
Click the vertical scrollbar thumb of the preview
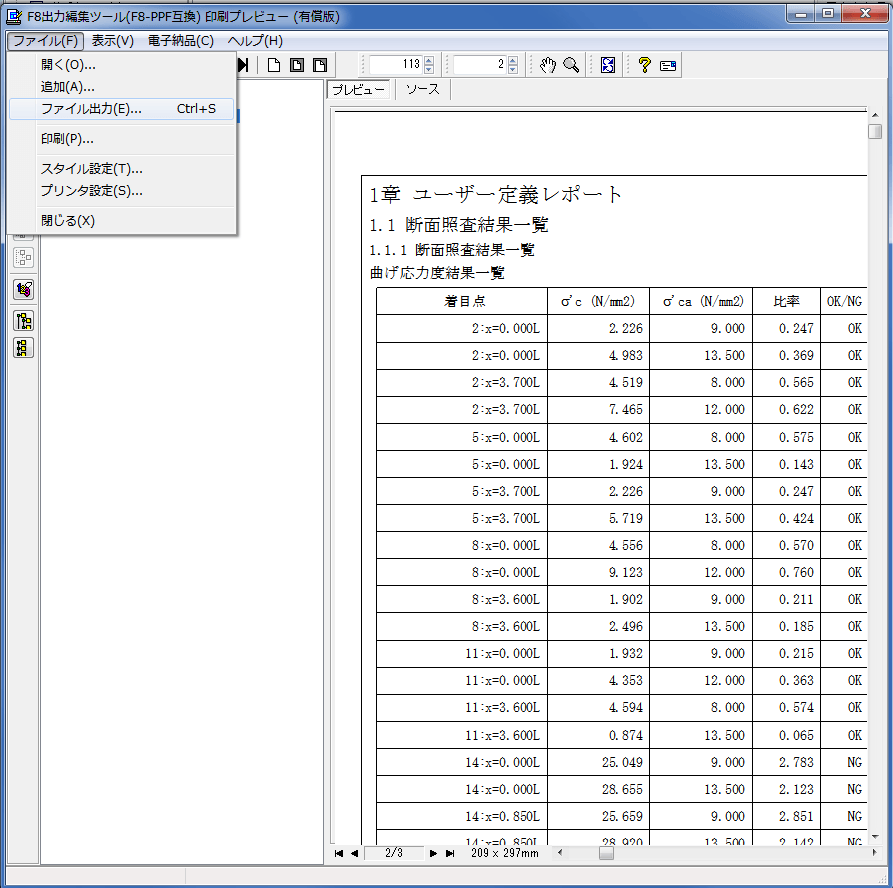[x=875, y=132]
